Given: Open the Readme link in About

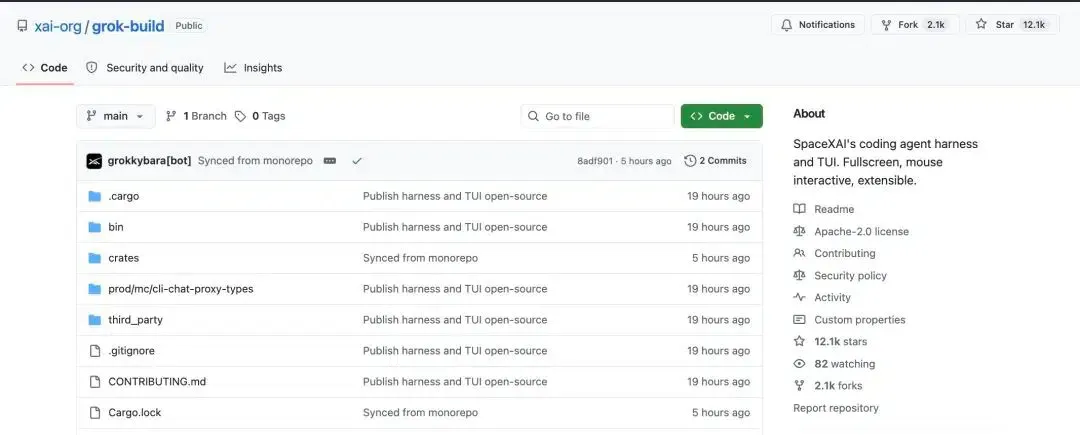Looking at the screenshot, I should pos(834,209).
